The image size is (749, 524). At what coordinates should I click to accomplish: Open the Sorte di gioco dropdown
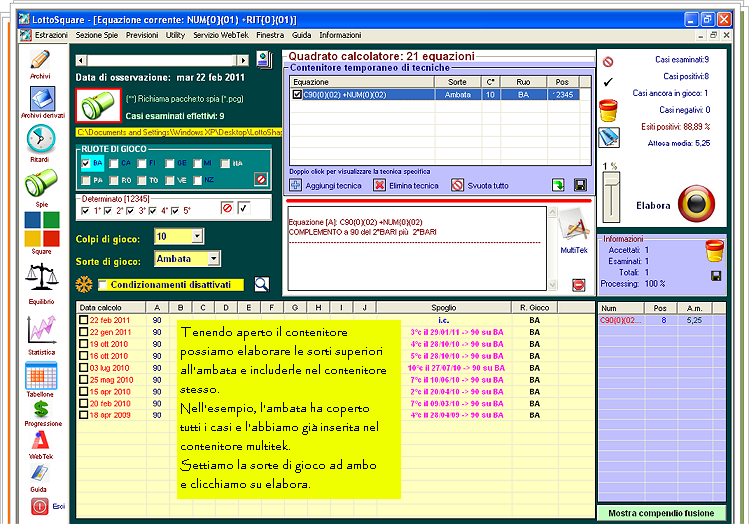[x=214, y=259]
